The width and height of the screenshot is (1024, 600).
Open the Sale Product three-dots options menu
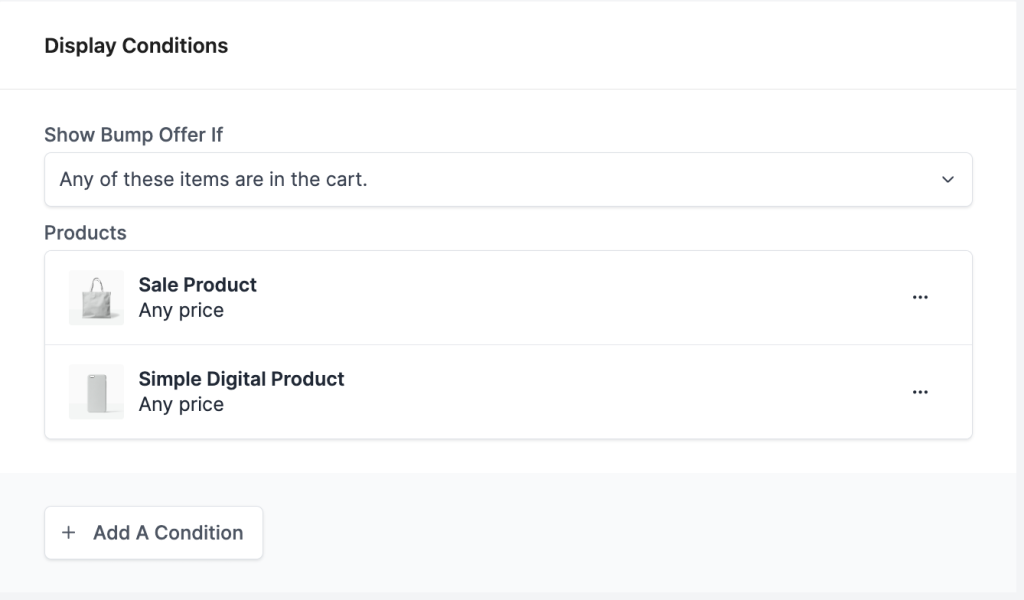point(920,297)
